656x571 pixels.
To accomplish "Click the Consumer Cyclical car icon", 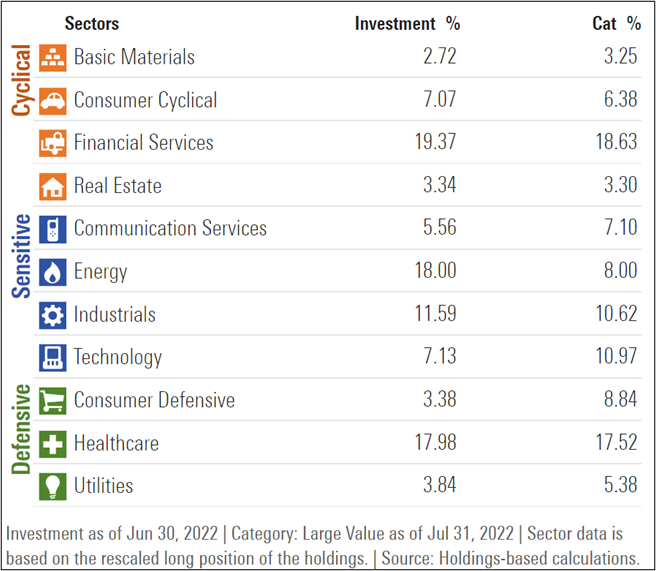I will (52, 100).
